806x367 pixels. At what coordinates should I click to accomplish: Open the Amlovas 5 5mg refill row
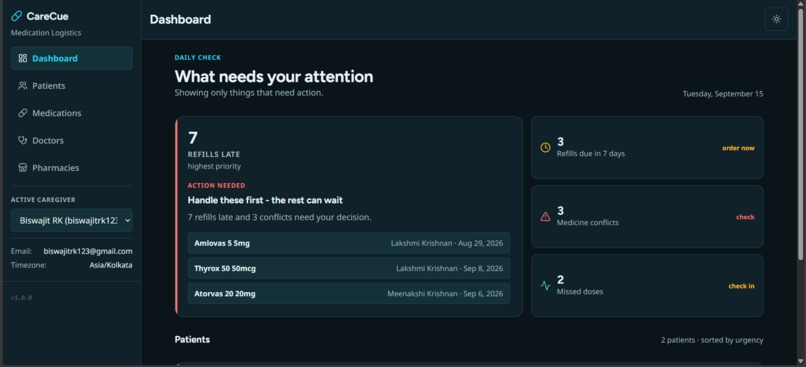349,243
